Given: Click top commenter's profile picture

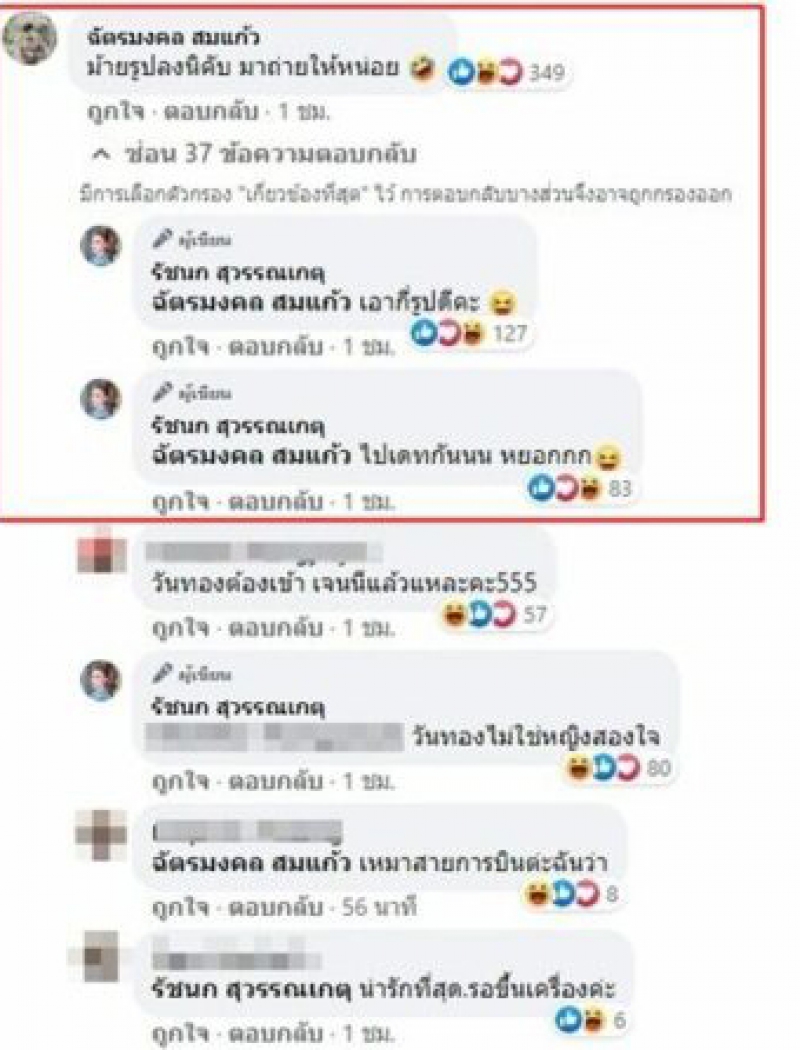Looking at the screenshot, I should [29, 38].
